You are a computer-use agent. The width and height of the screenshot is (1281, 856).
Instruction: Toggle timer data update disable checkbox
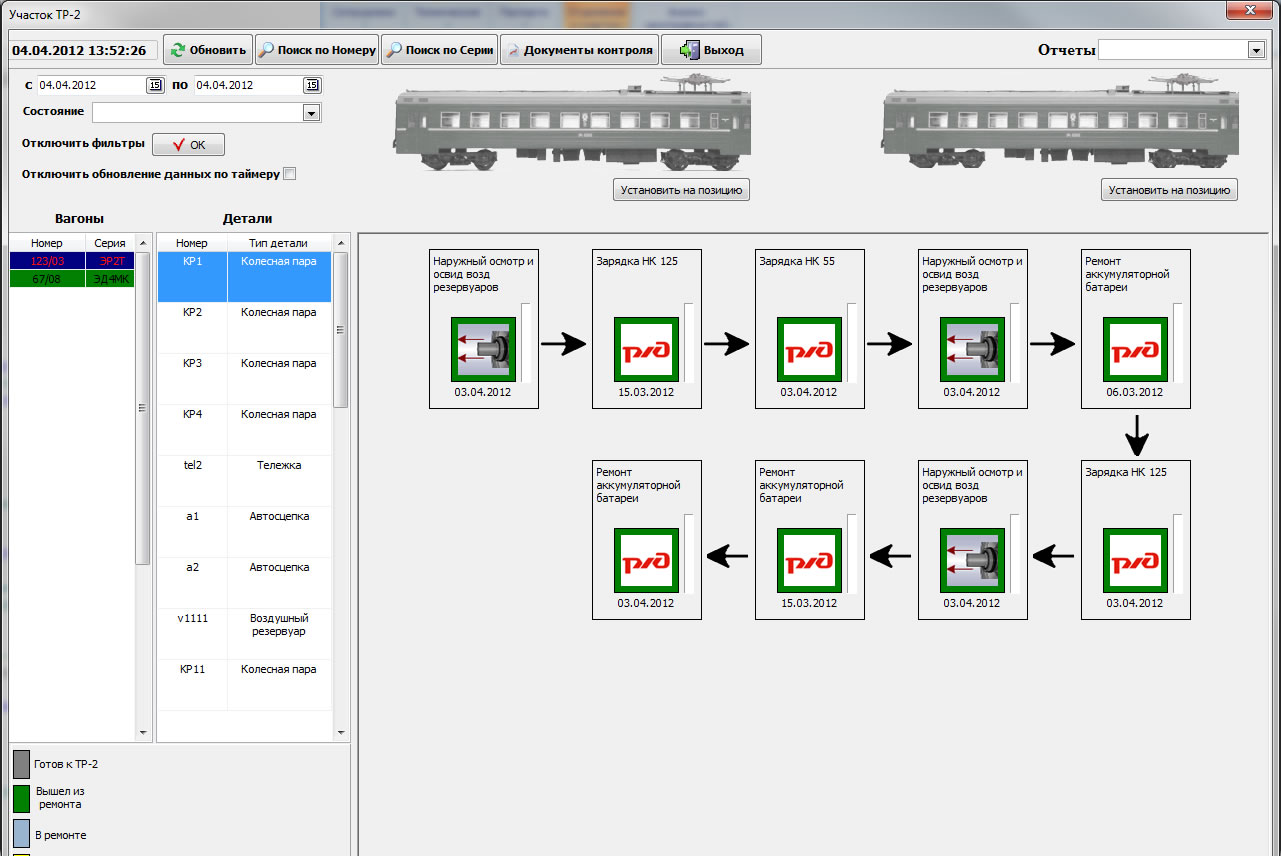290,174
